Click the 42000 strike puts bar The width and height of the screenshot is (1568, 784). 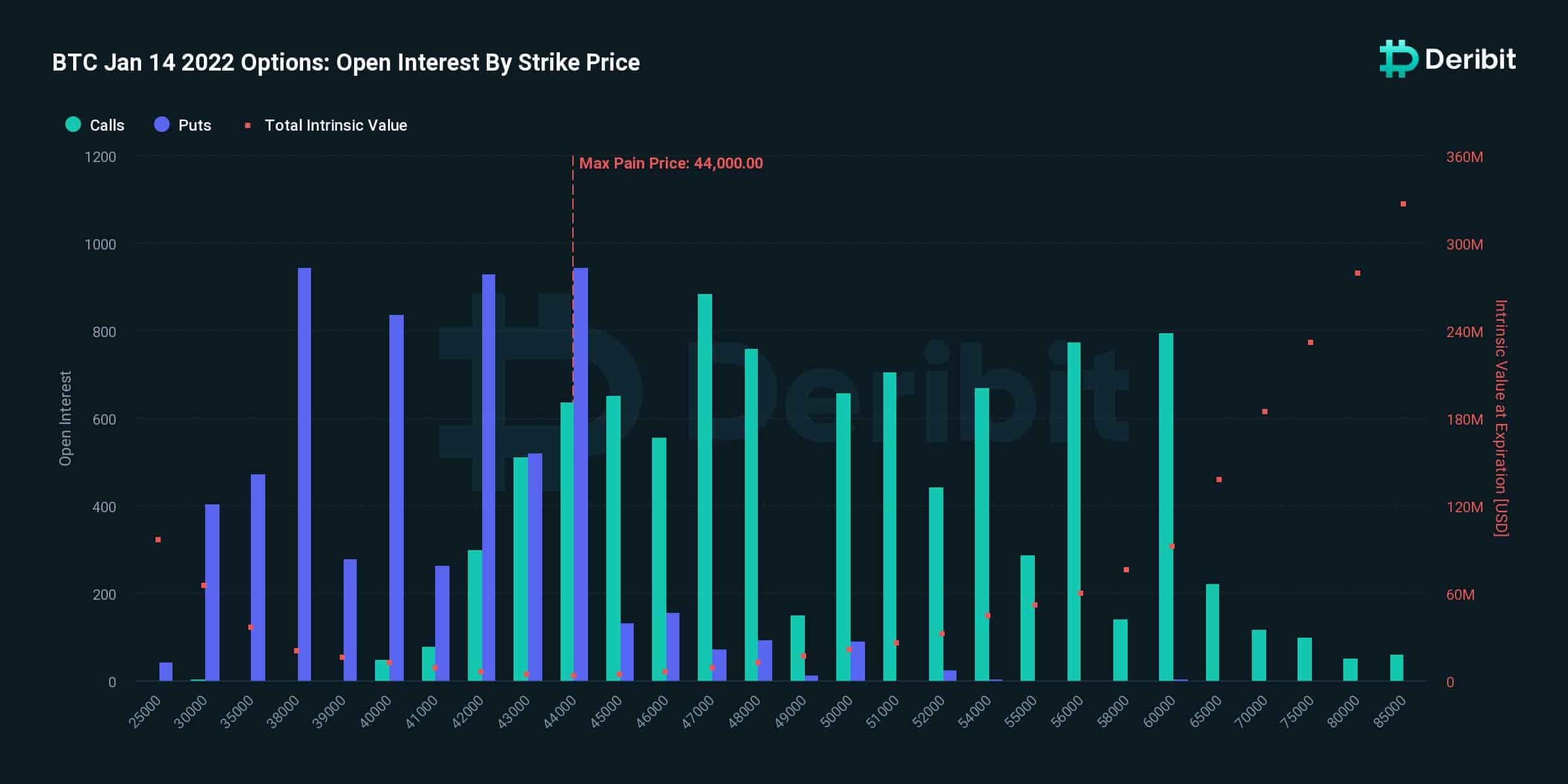coord(489,478)
